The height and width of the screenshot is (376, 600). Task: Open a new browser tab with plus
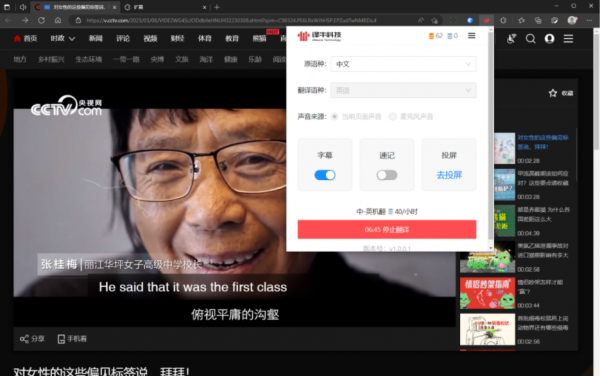pos(217,7)
